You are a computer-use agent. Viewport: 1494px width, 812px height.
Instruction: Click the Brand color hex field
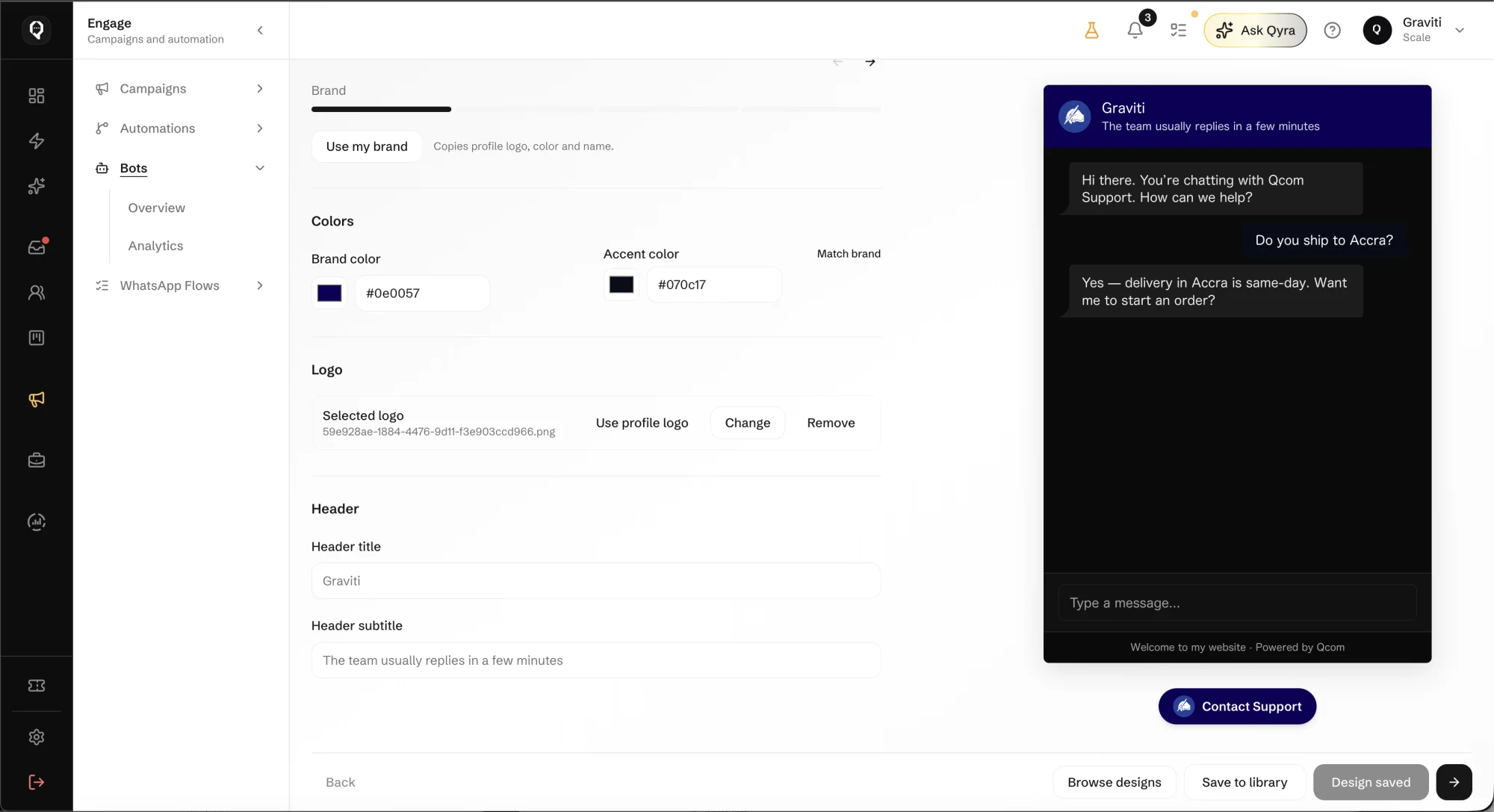click(x=422, y=293)
